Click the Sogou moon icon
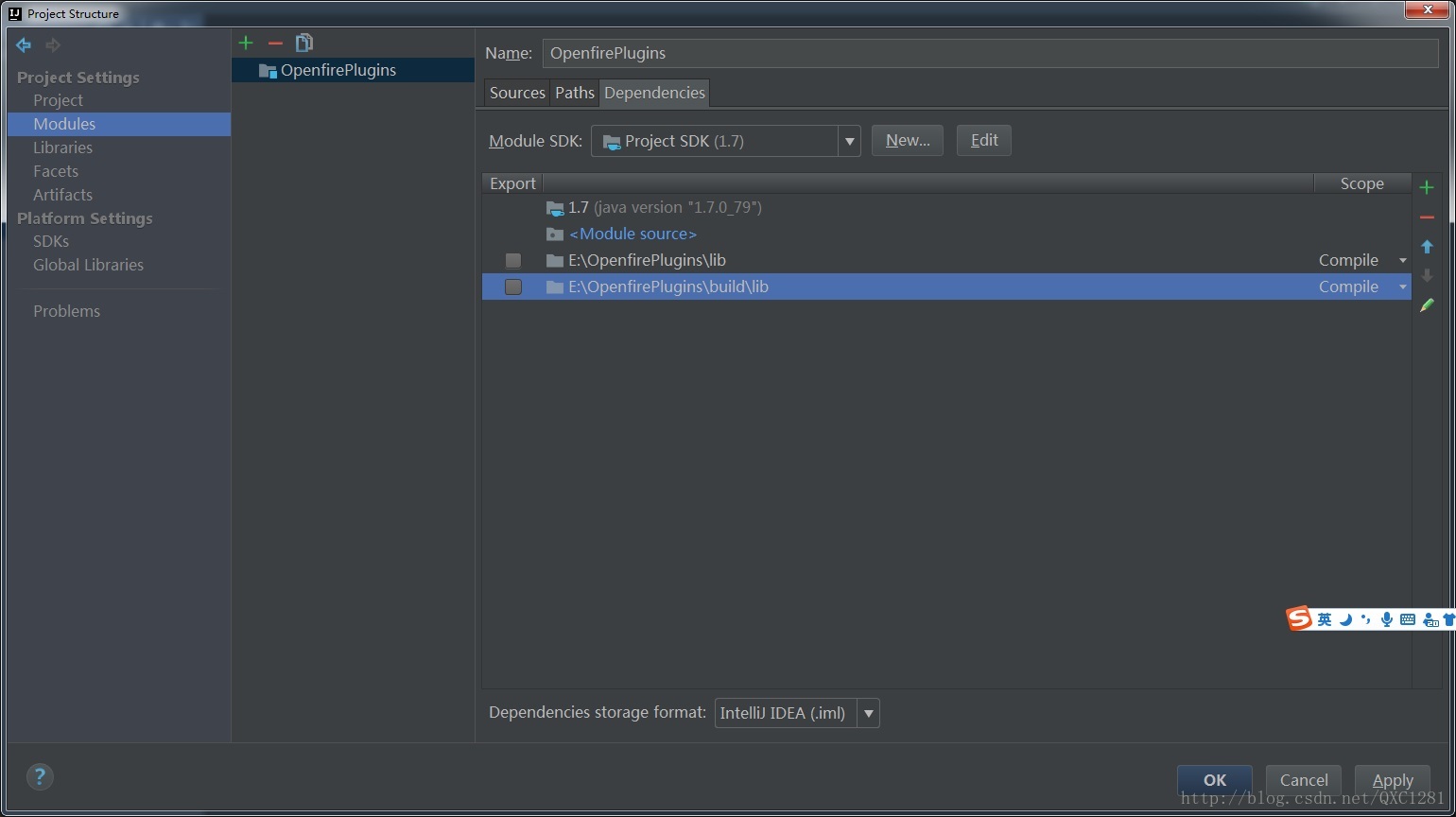The image size is (1456, 817). tap(1345, 619)
